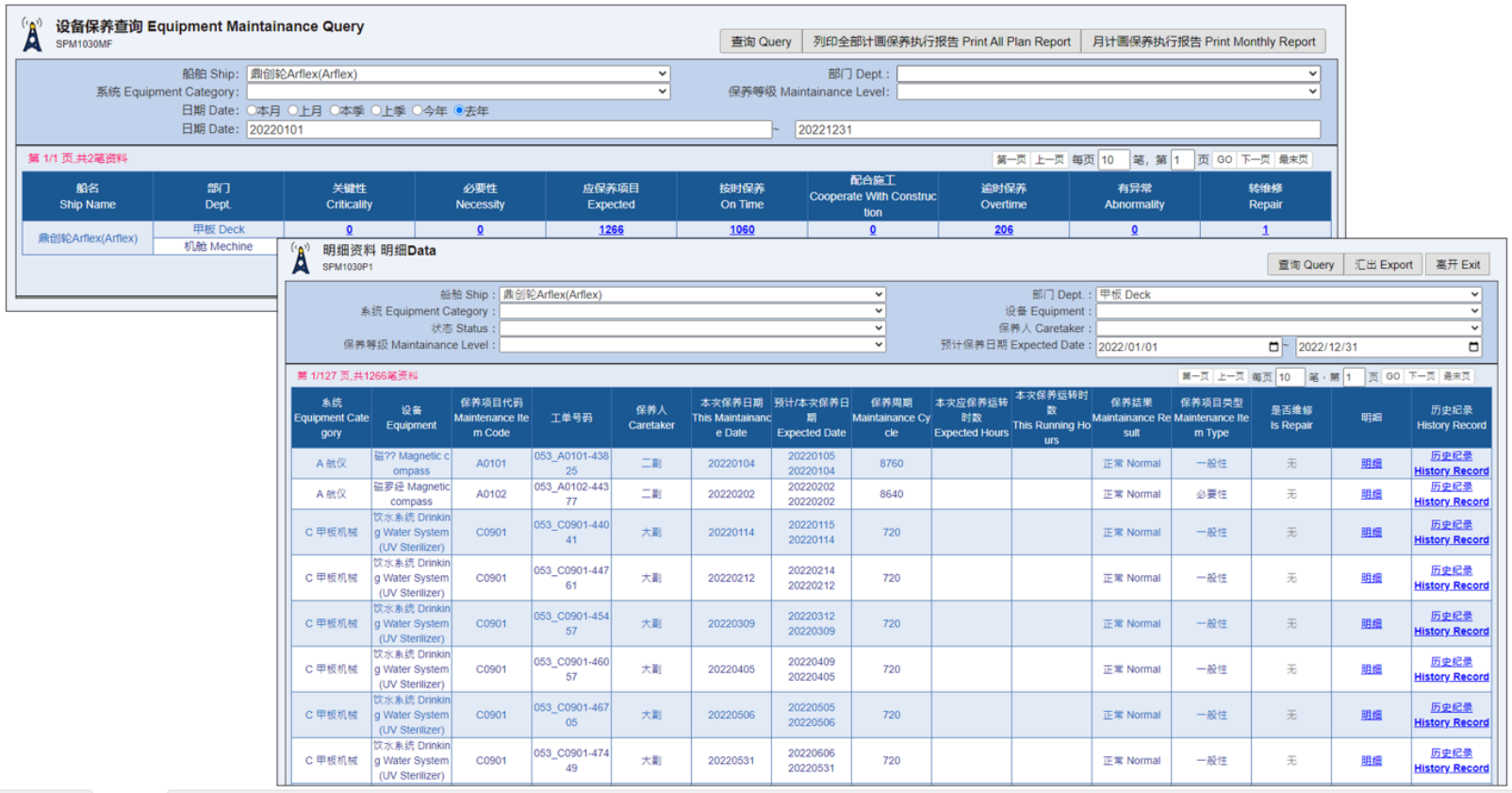Image resolution: width=1512 pixels, height=793 pixels.
Task: Click the 离开 Exit button
Action: coord(1458,265)
